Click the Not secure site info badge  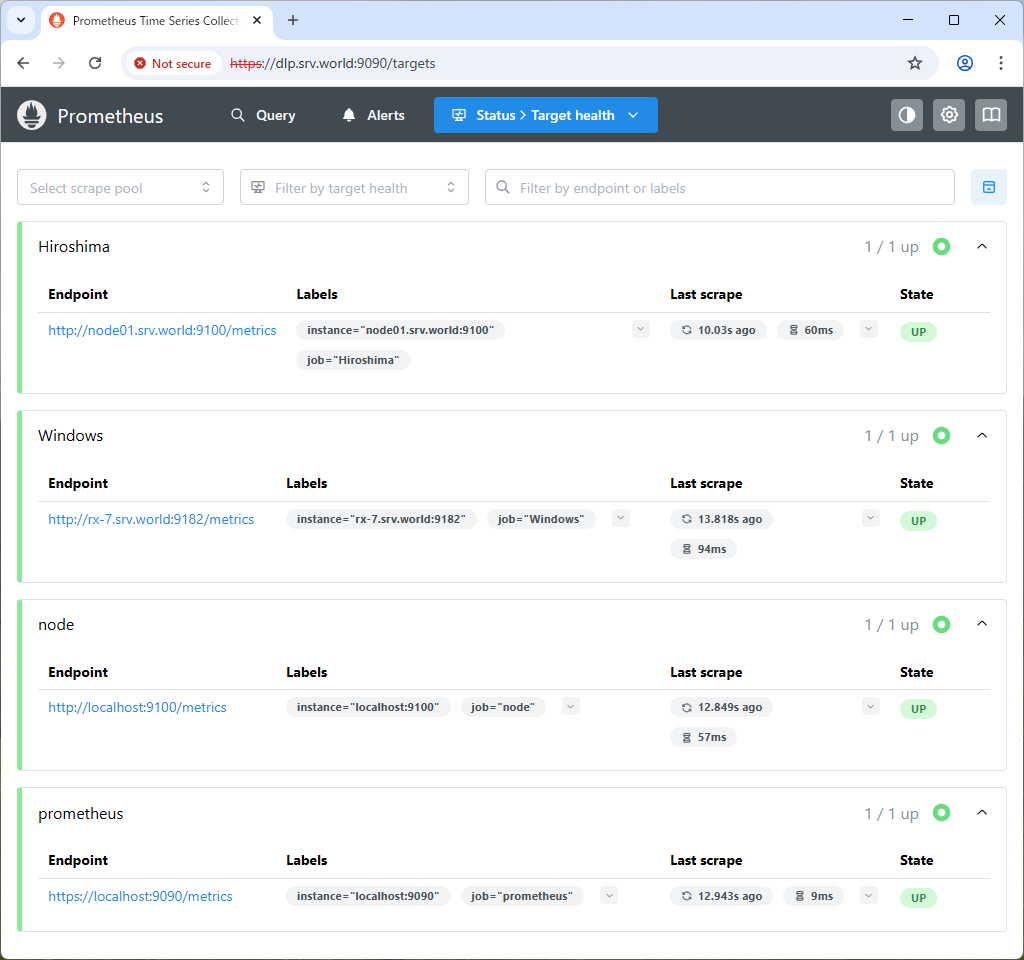(x=173, y=63)
